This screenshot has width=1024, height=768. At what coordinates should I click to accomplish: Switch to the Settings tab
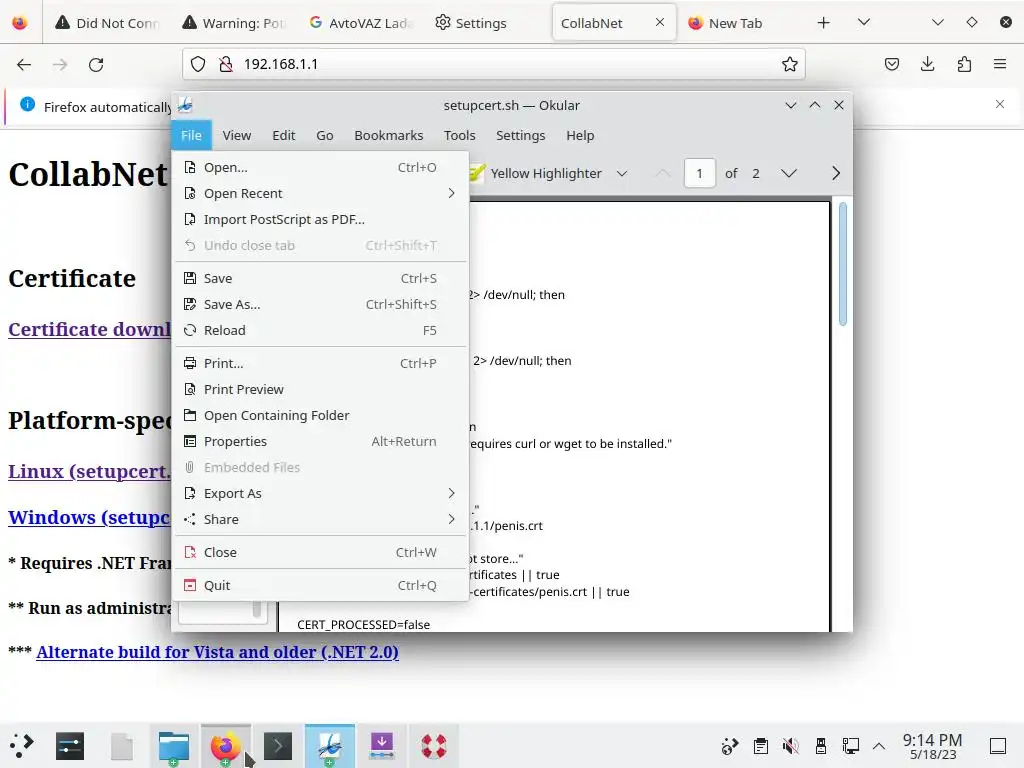(x=487, y=23)
